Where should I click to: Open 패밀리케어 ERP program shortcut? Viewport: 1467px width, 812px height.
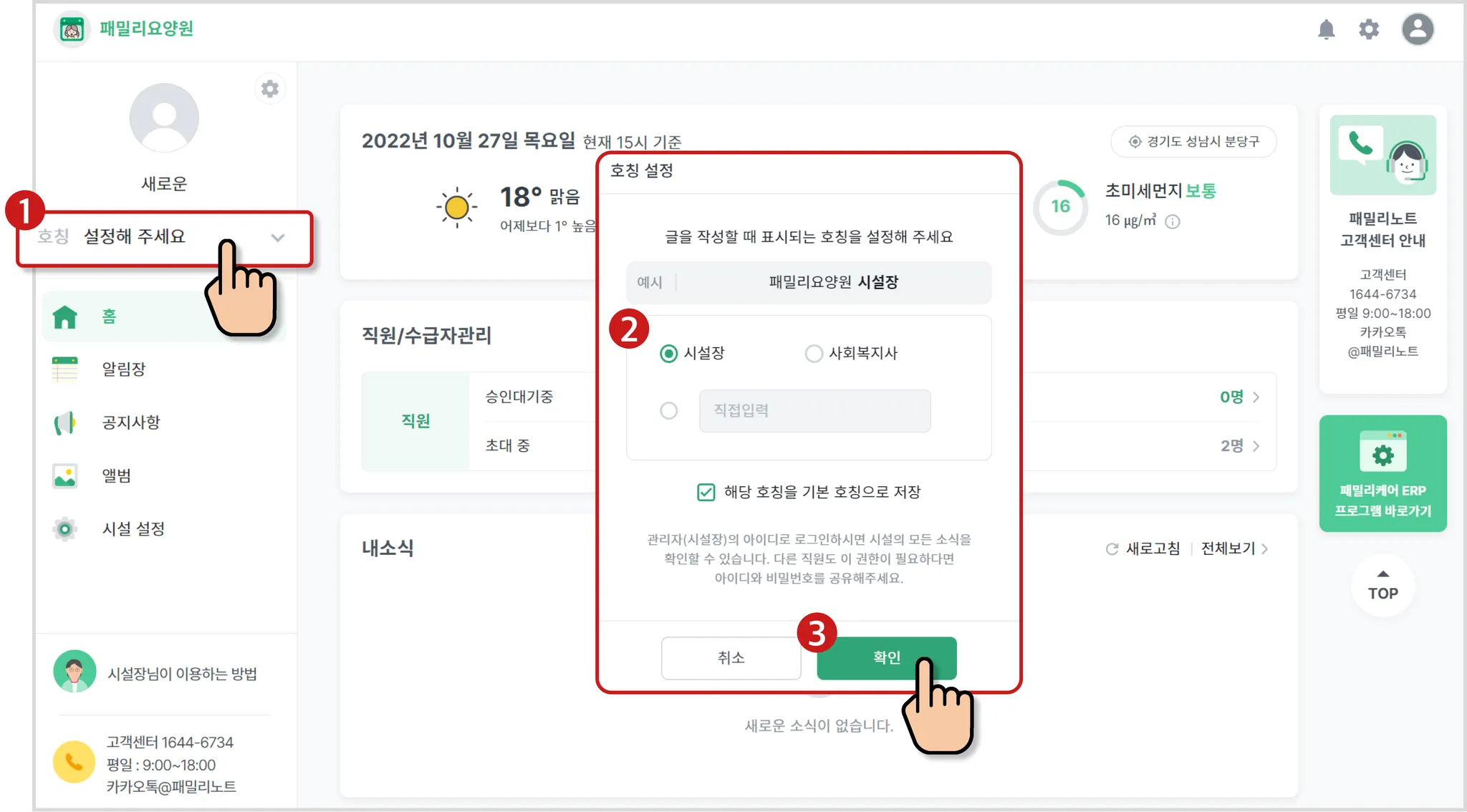[x=1382, y=473]
